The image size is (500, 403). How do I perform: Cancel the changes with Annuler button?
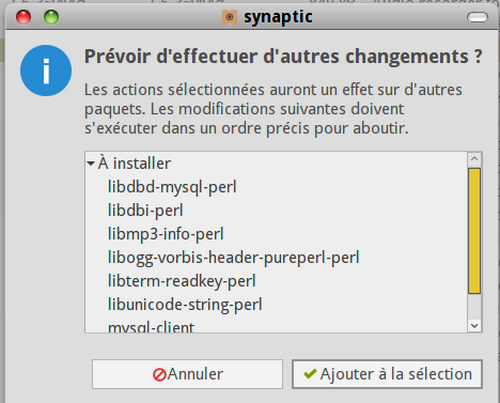pos(187,374)
